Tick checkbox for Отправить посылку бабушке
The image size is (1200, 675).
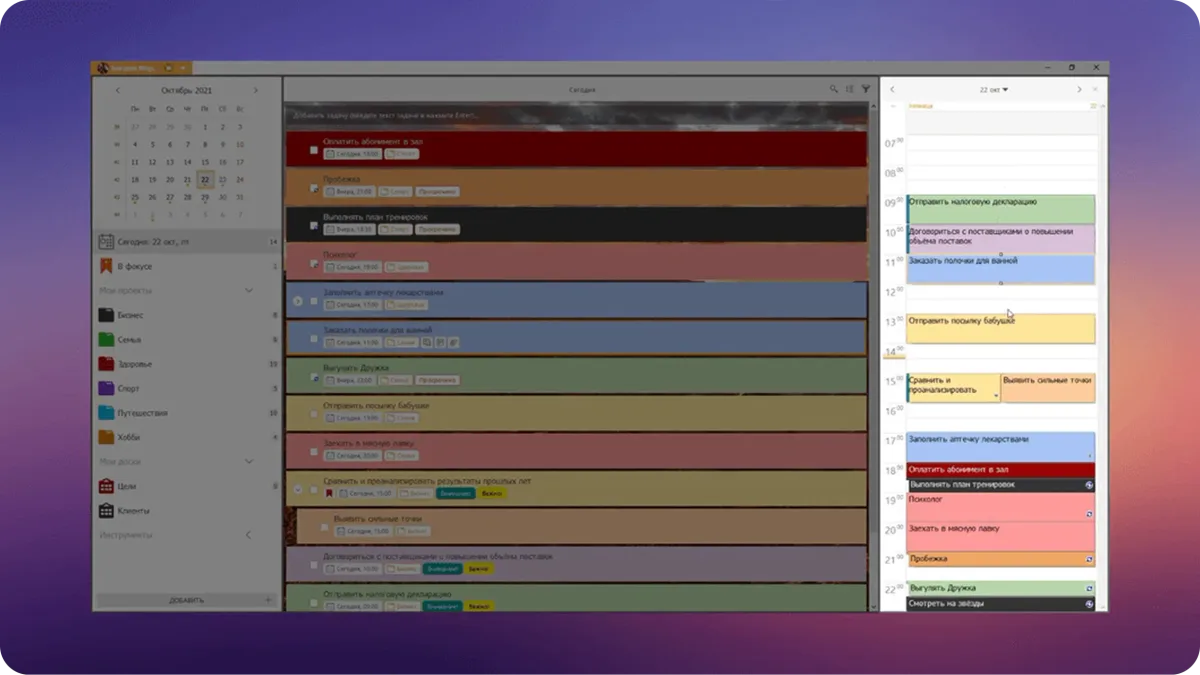pyautogui.click(x=314, y=413)
